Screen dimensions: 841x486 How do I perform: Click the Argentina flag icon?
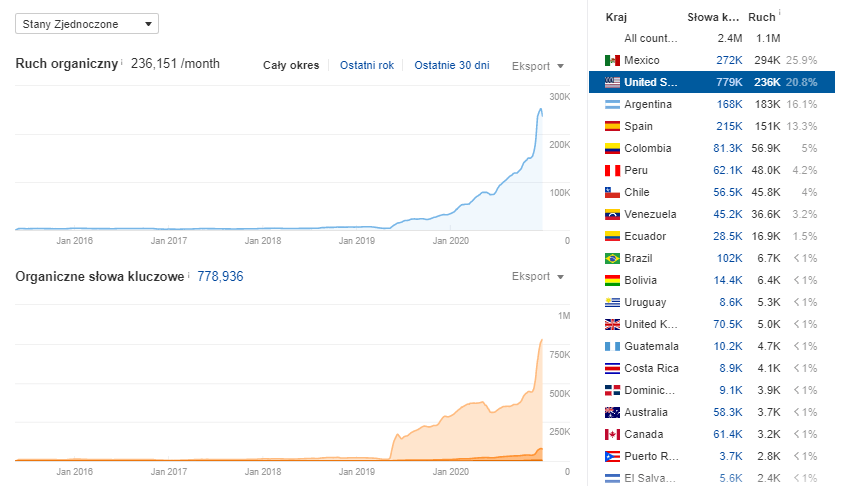612,105
